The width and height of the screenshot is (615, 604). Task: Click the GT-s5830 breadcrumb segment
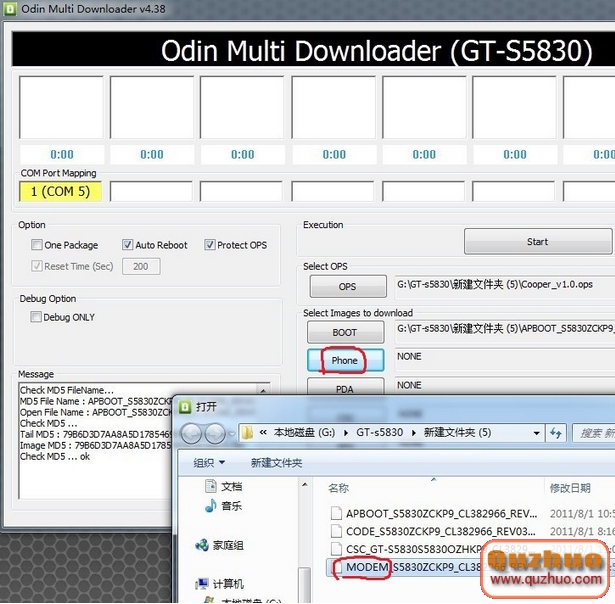coord(379,433)
